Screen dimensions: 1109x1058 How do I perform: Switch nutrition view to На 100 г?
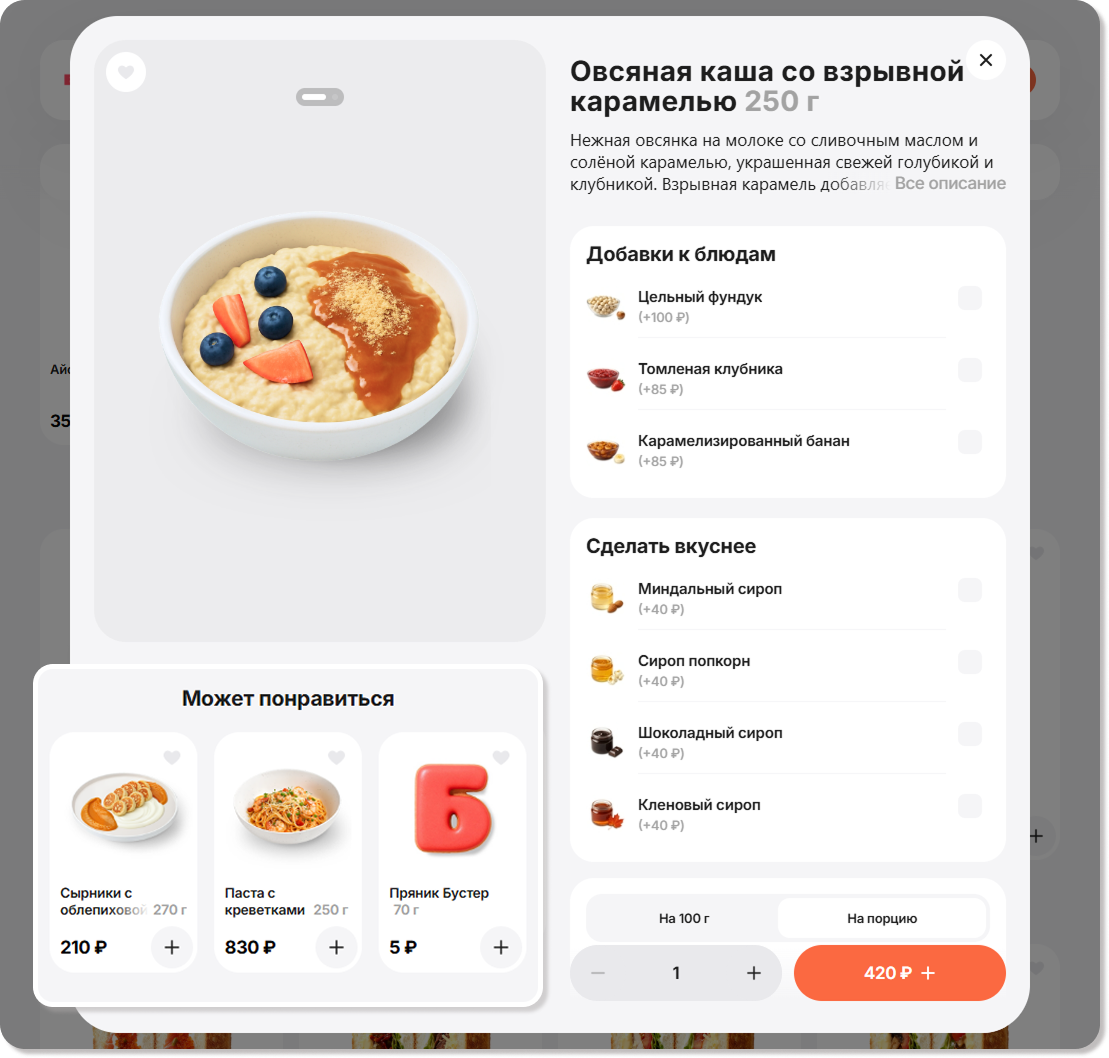click(x=683, y=919)
